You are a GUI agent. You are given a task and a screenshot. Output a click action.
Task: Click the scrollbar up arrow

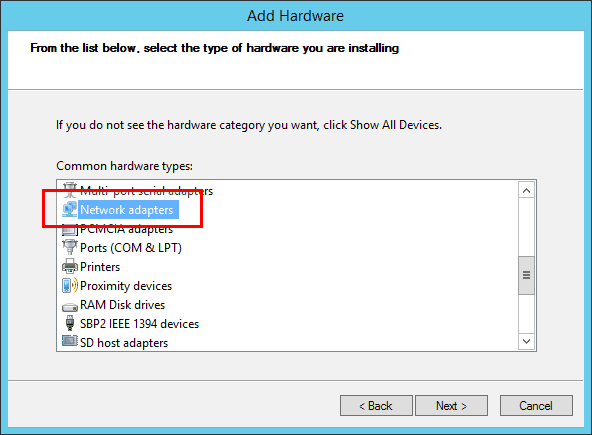pyautogui.click(x=526, y=191)
